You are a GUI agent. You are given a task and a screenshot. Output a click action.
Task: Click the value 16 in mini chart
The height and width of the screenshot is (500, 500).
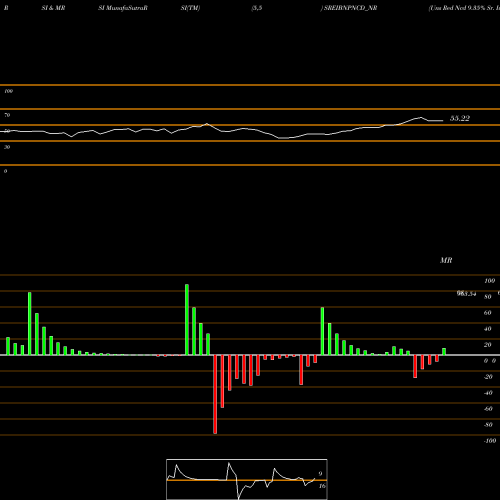click(322, 486)
